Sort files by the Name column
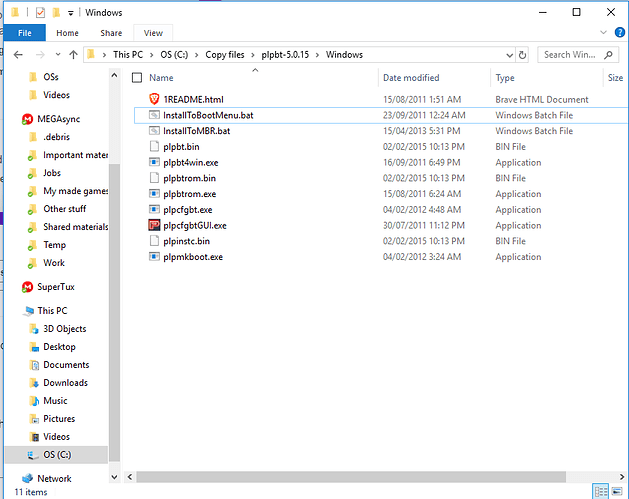This screenshot has height=499, width=629. tap(161, 78)
